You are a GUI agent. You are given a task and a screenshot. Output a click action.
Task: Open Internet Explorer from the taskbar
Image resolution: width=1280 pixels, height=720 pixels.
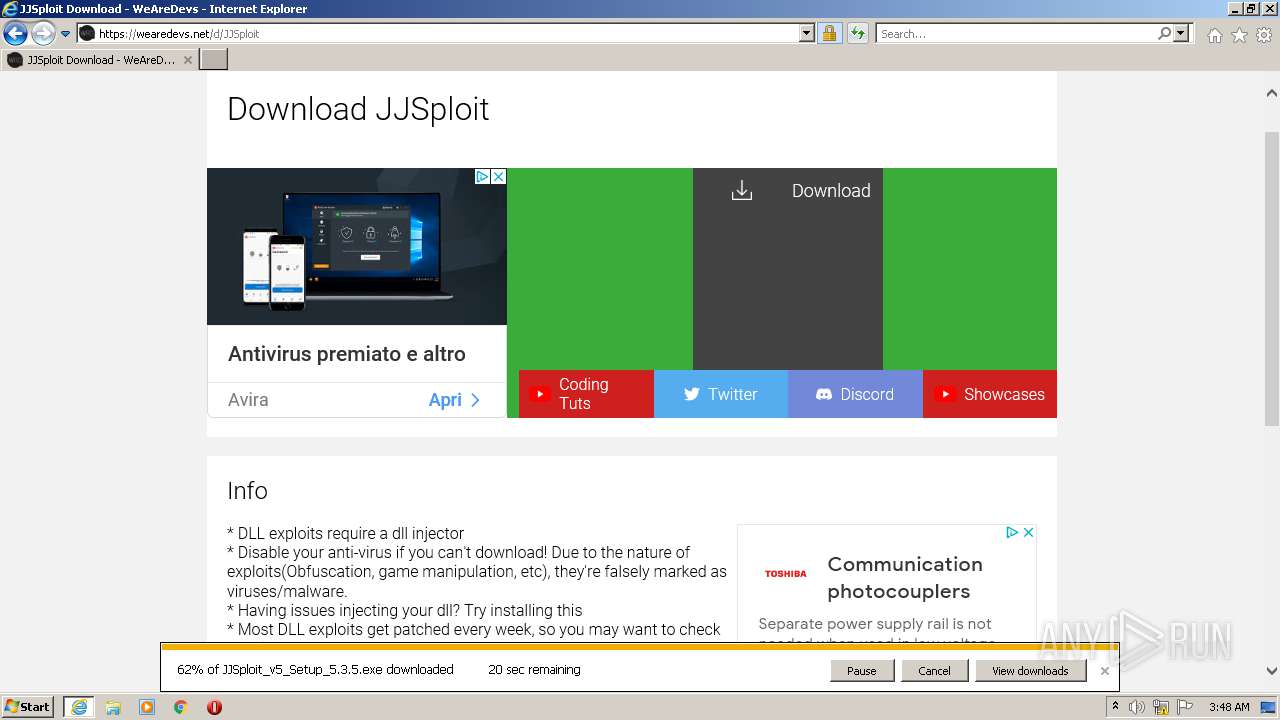(79, 707)
